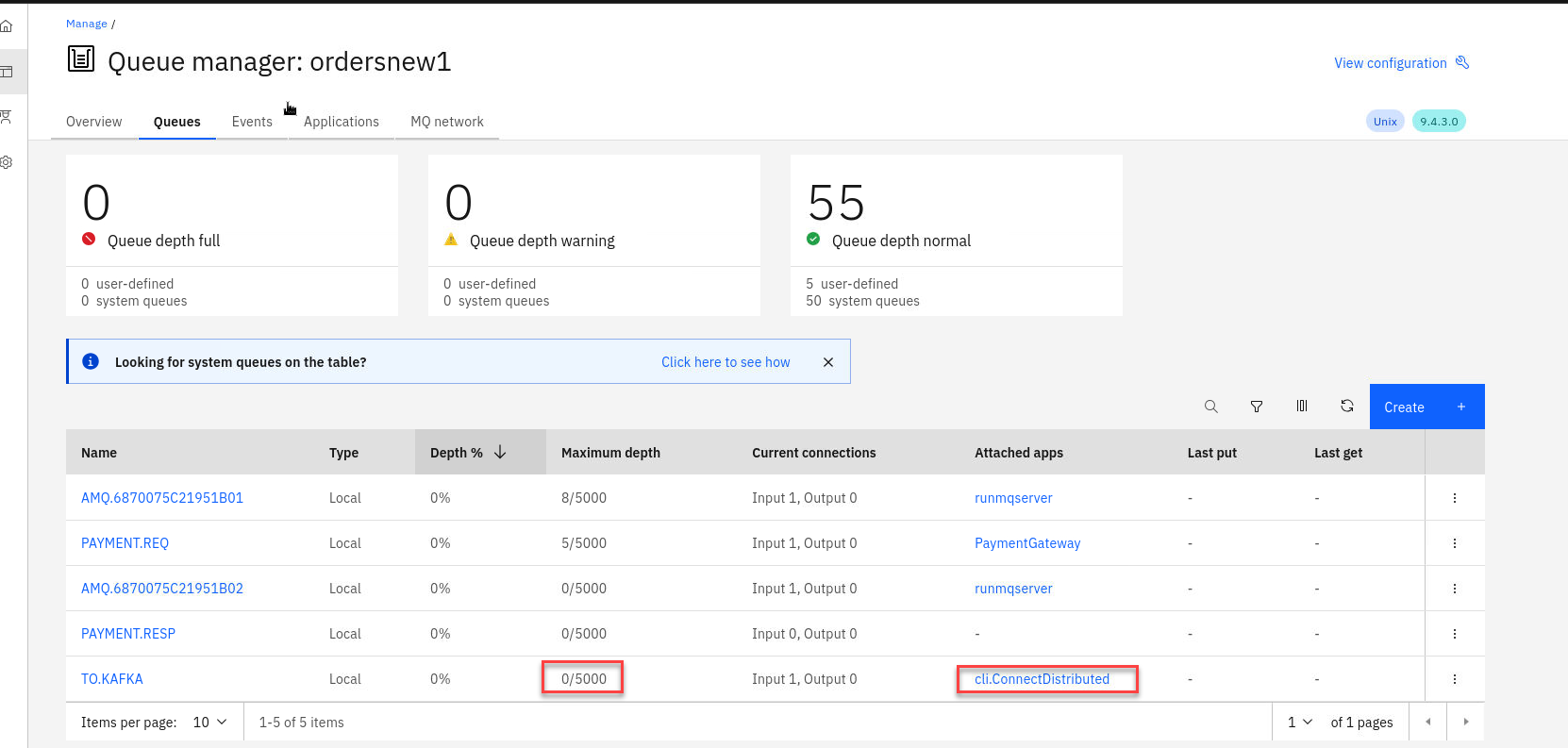Screen dimensions: 1568x748
Task: Dismiss the system queues info banner
Action: click(x=827, y=362)
